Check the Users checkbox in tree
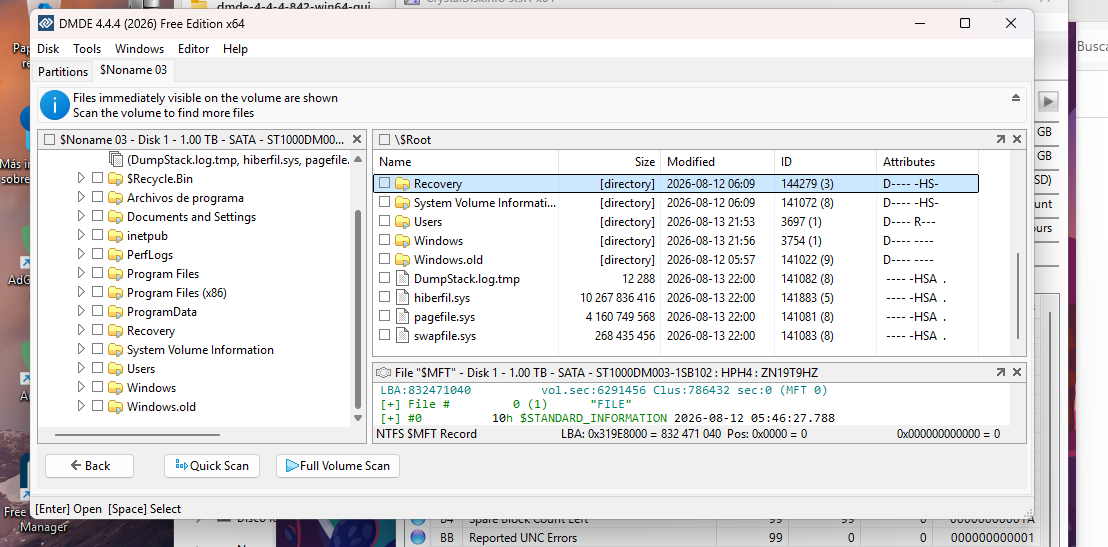The height and width of the screenshot is (547, 1108). pos(98,368)
